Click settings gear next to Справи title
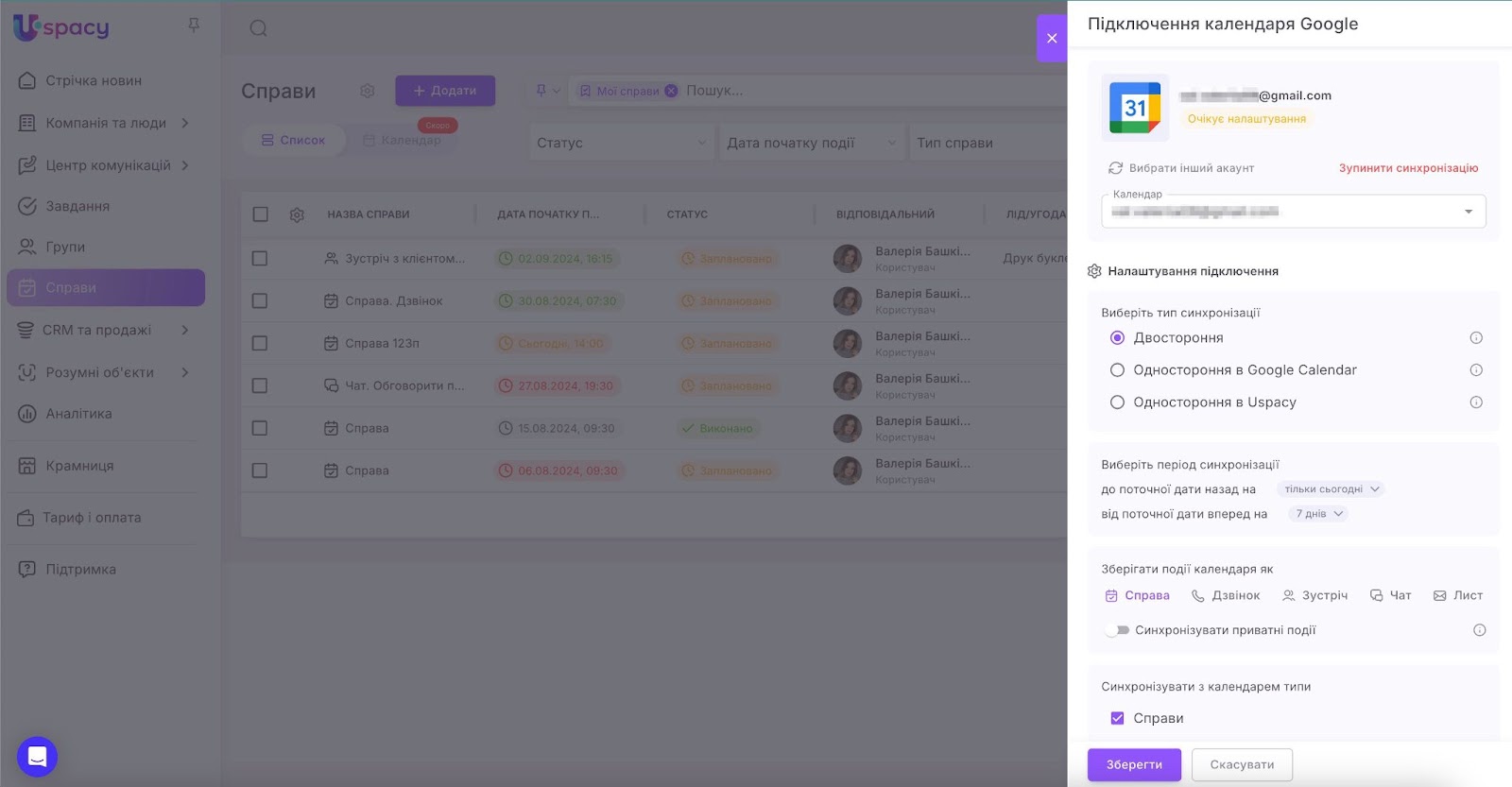The height and width of the screenshot is (787, 1512). pyautogui.click(x=368, y=91)
